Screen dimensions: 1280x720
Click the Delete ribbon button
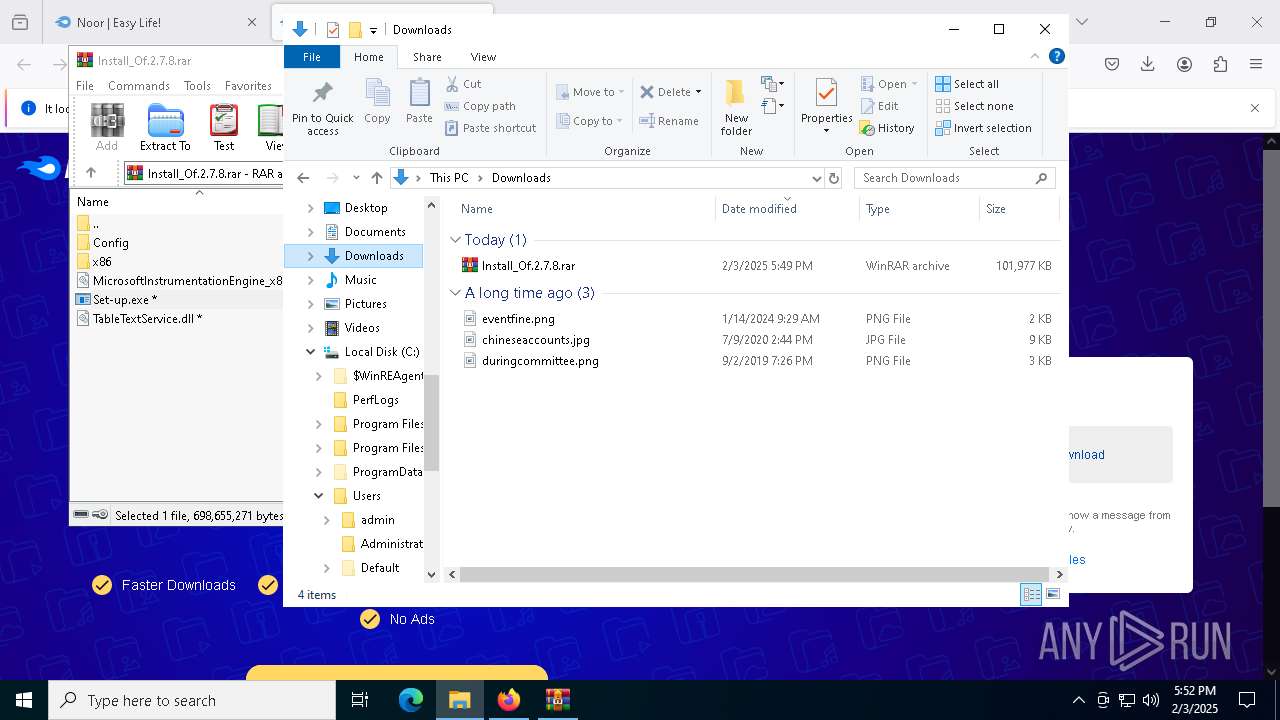(x=665, y=92)
